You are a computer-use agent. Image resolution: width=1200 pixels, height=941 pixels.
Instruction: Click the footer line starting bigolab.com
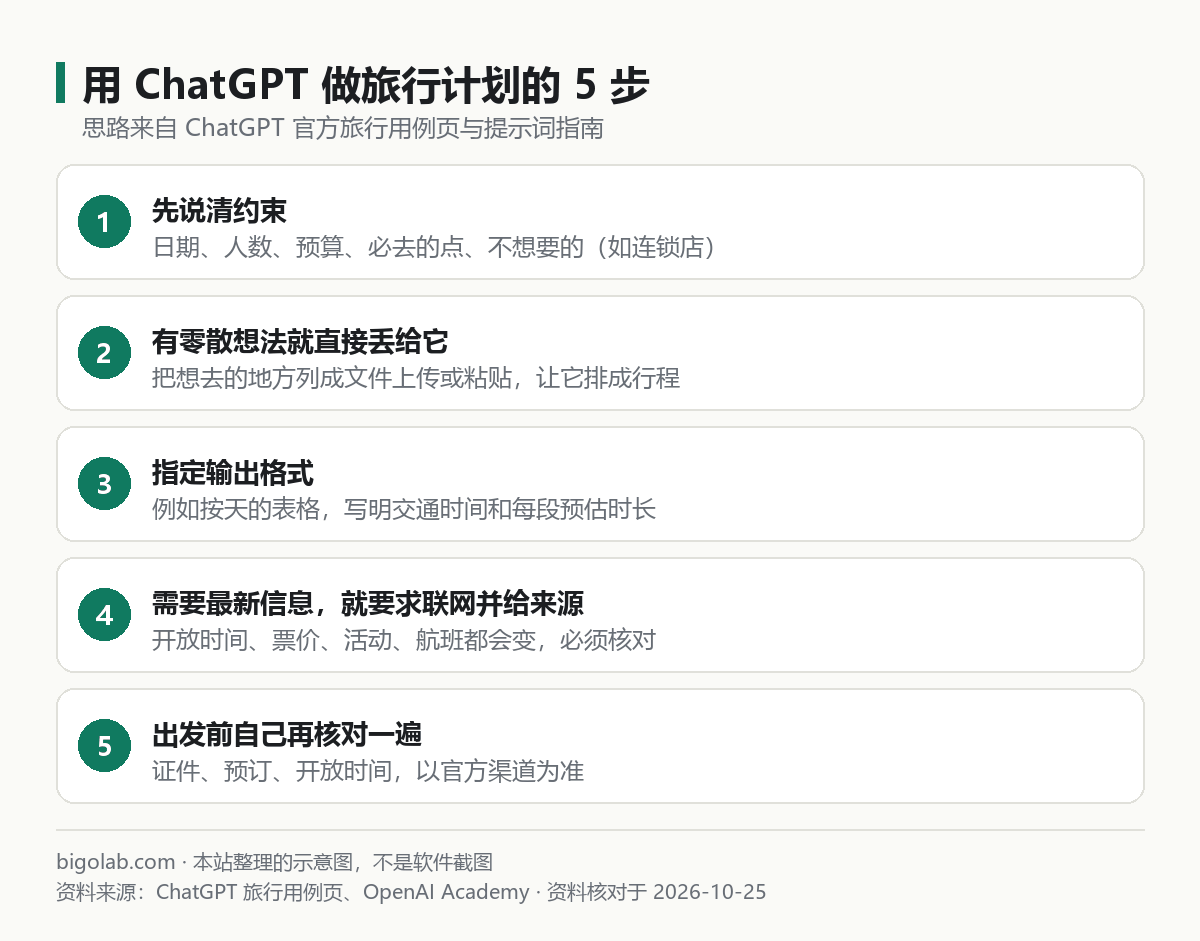tap(275, 862)
